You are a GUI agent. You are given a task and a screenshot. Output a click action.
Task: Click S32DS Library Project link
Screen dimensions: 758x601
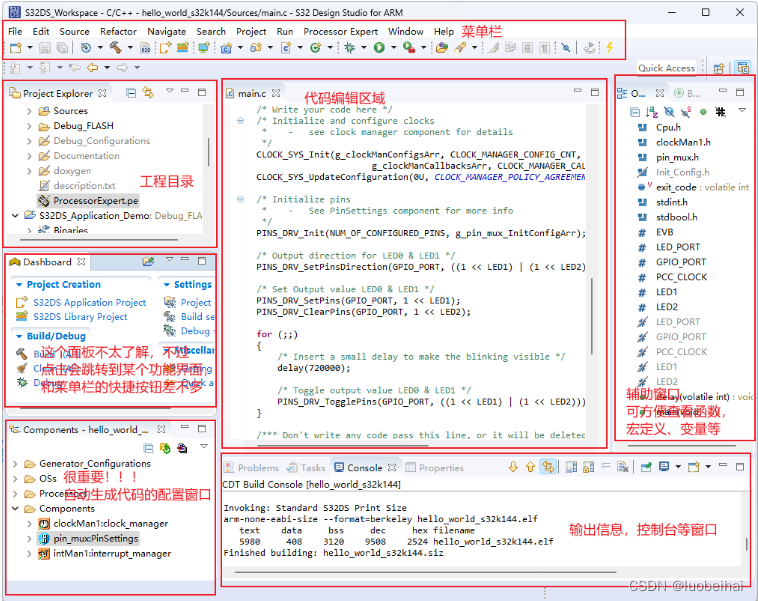click(x=80, y=317)
